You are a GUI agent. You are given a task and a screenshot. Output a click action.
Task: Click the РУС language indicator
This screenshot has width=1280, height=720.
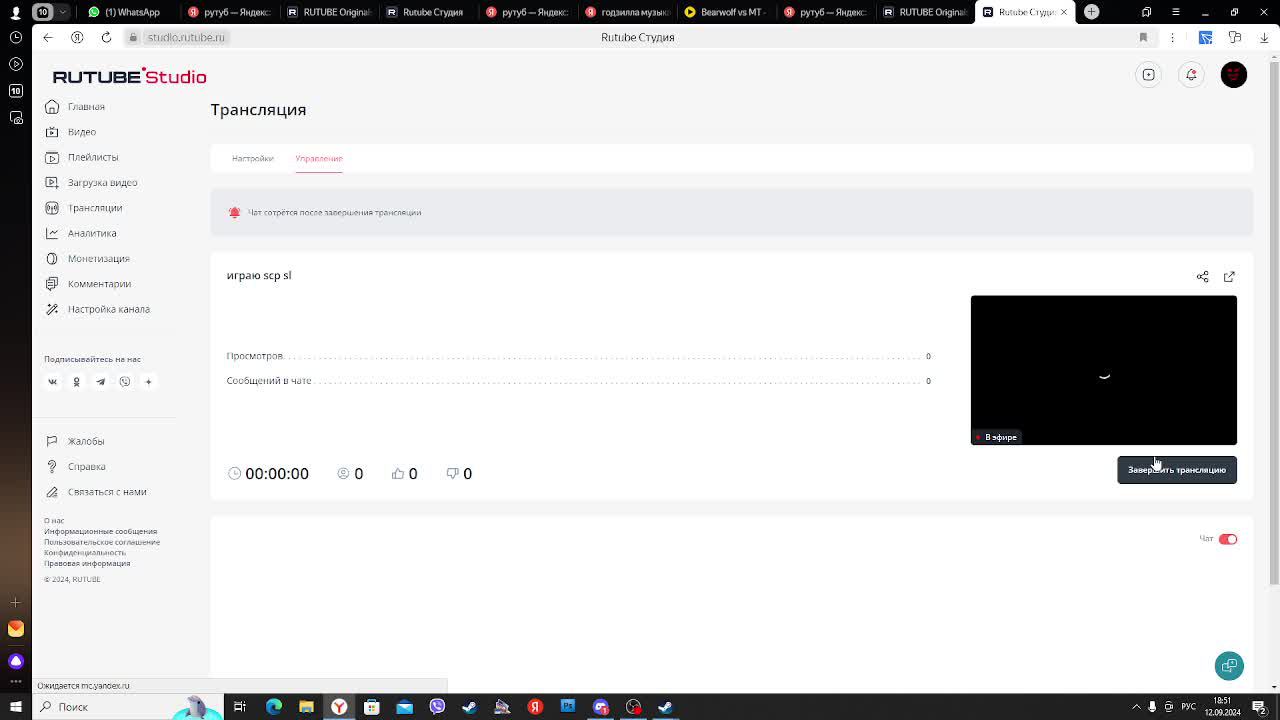pyautogui.click(x=1189, y=707)
